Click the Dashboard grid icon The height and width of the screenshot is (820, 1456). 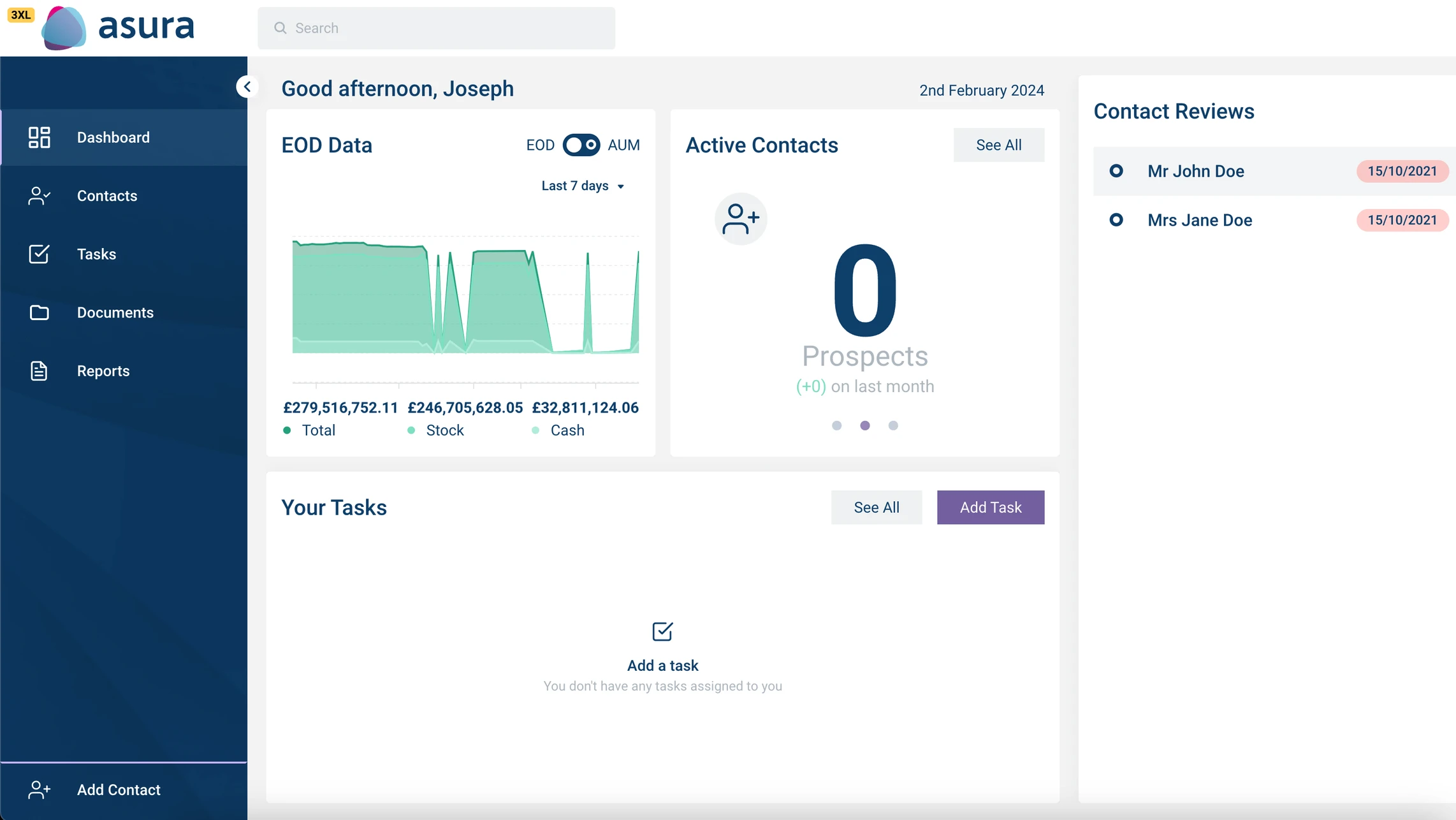click(39, 137)
